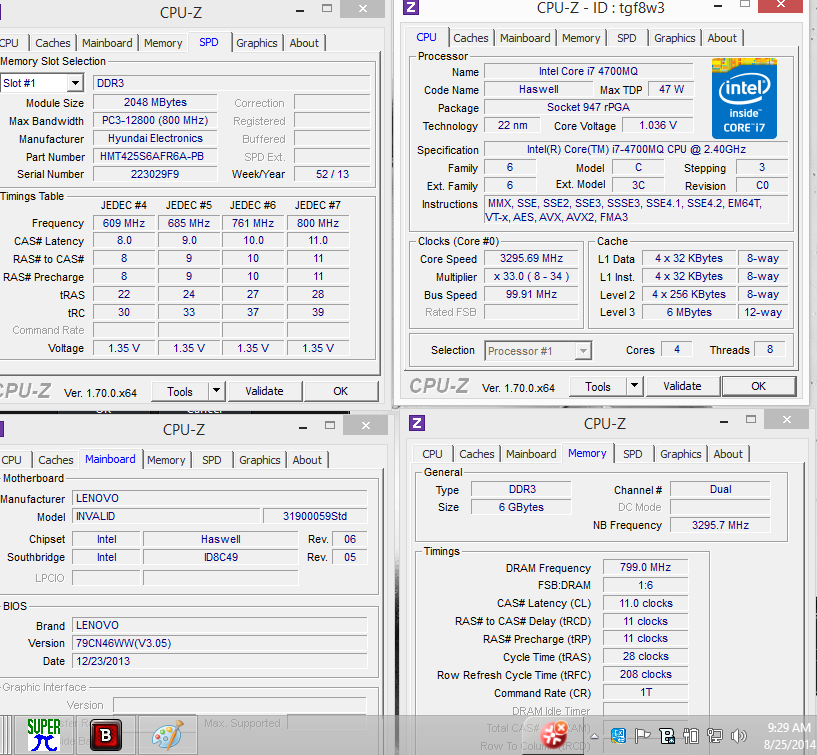This screenshot has height=755, width=817.
Task: Click Tools button in the tgf8w3 window
Action: (598, 387)
